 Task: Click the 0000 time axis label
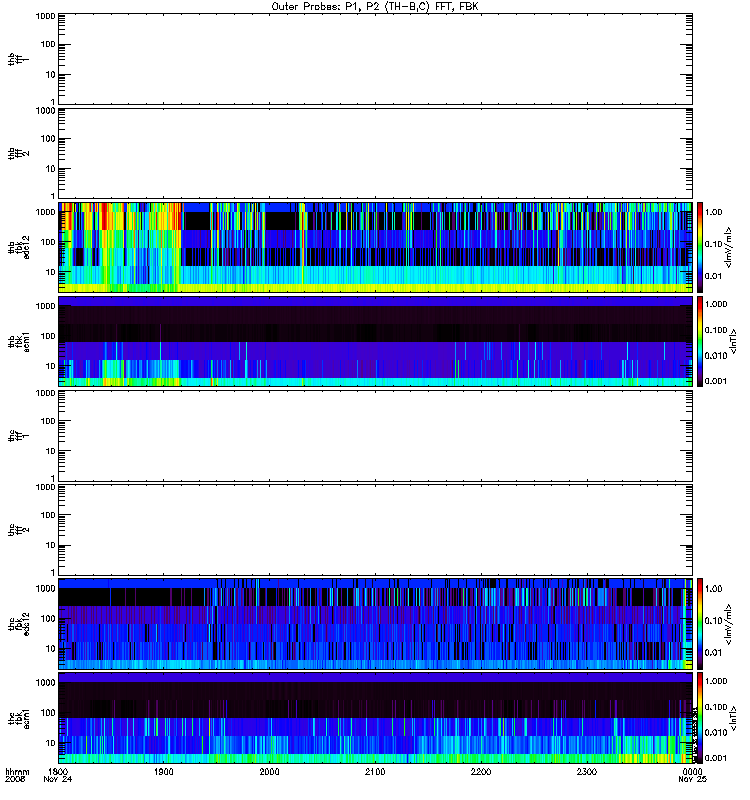pos(692,771)
